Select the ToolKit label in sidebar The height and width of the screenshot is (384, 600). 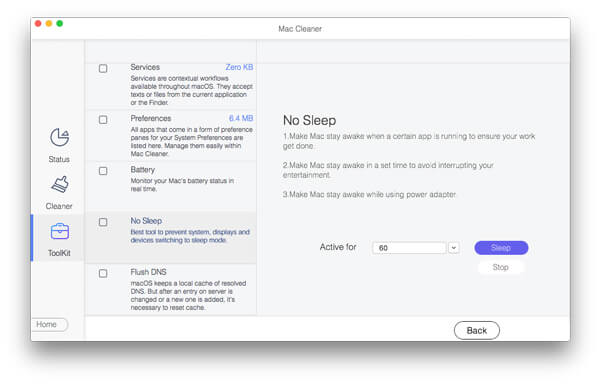(x=59, y=253)
